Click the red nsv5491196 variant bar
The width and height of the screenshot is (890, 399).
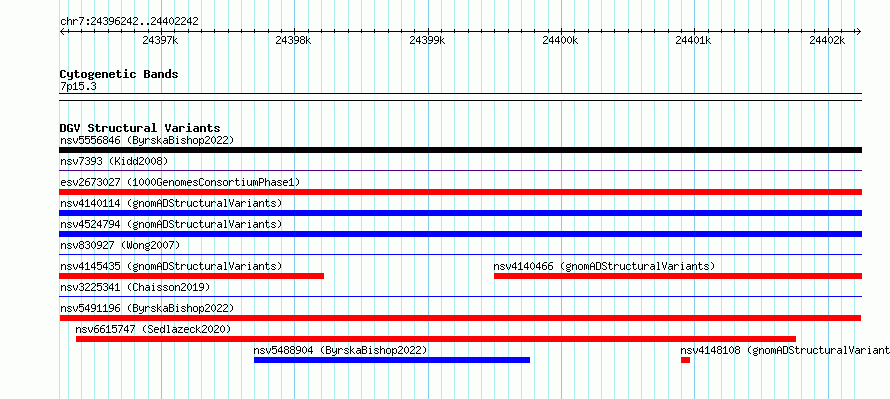pyautogui.click(x=460, y=318)
